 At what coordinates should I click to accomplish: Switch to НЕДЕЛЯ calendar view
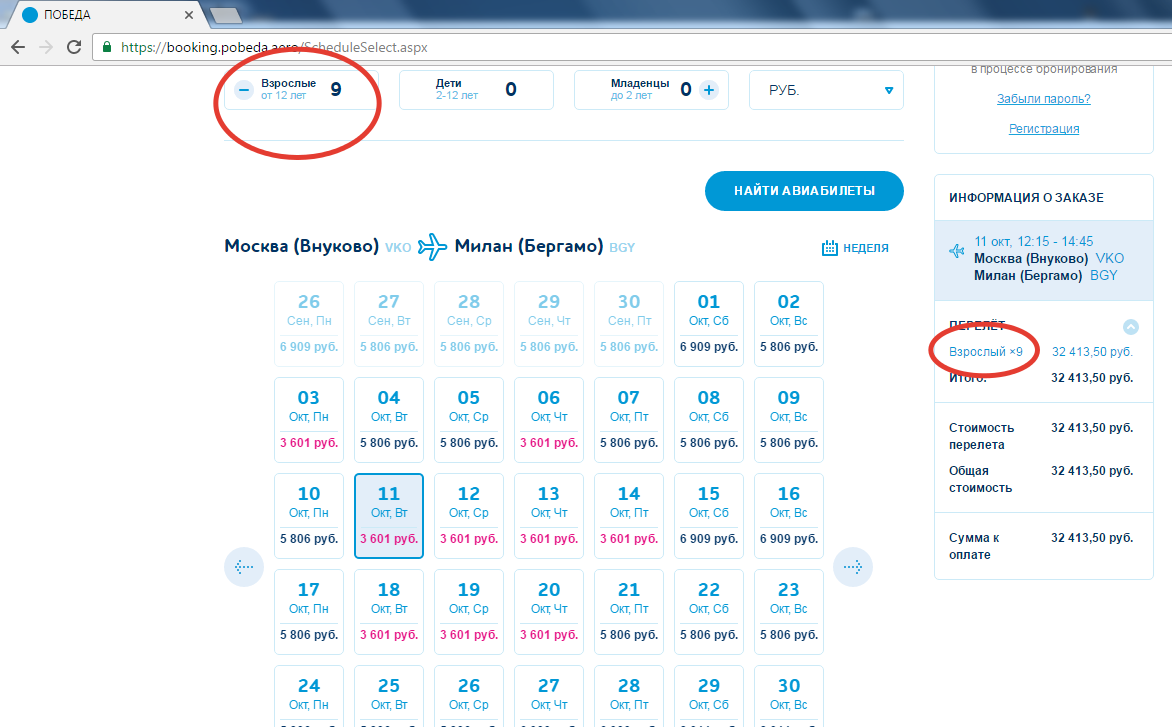(x=855, y=248)
